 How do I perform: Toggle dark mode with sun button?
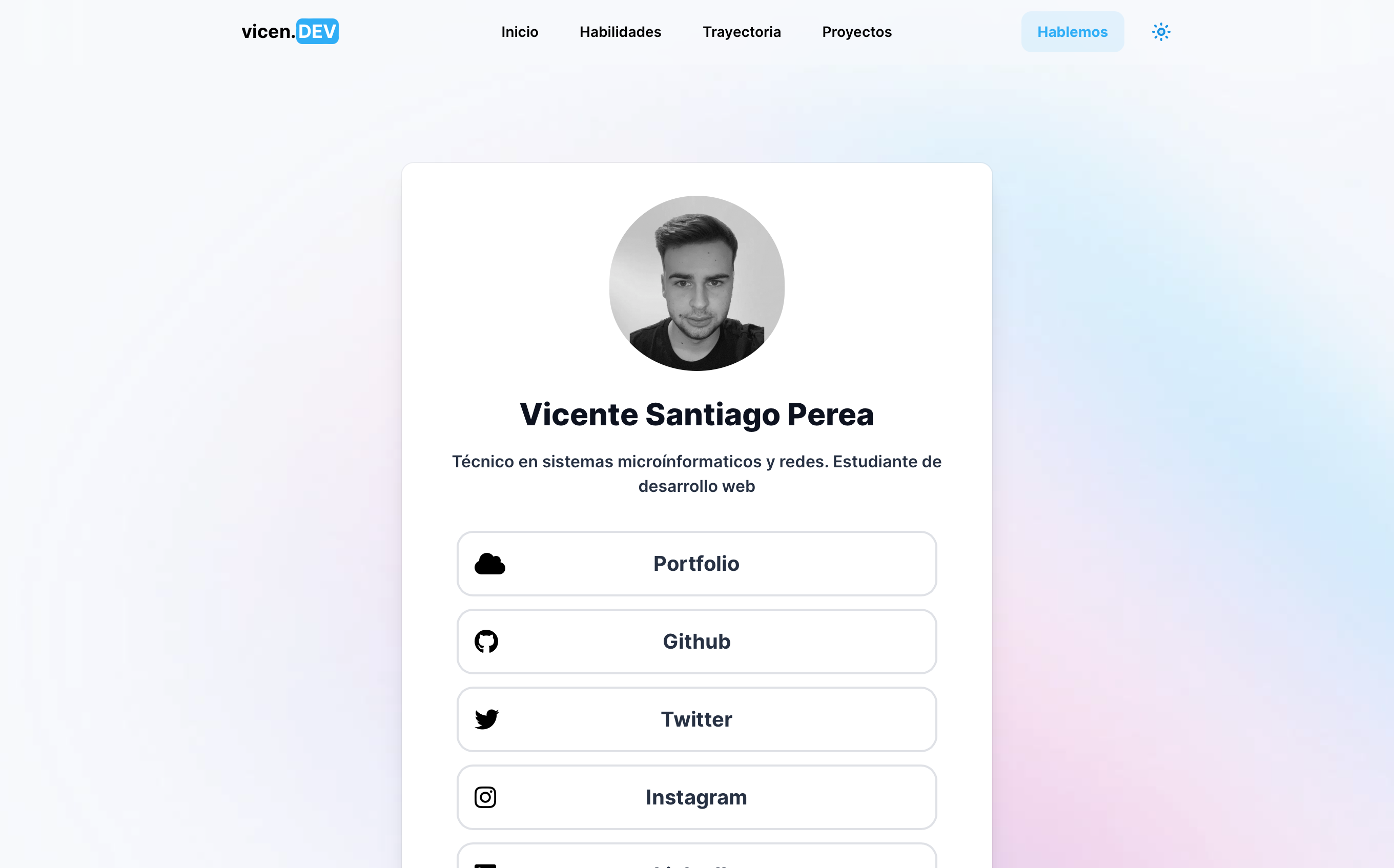tap(1161, 32)
